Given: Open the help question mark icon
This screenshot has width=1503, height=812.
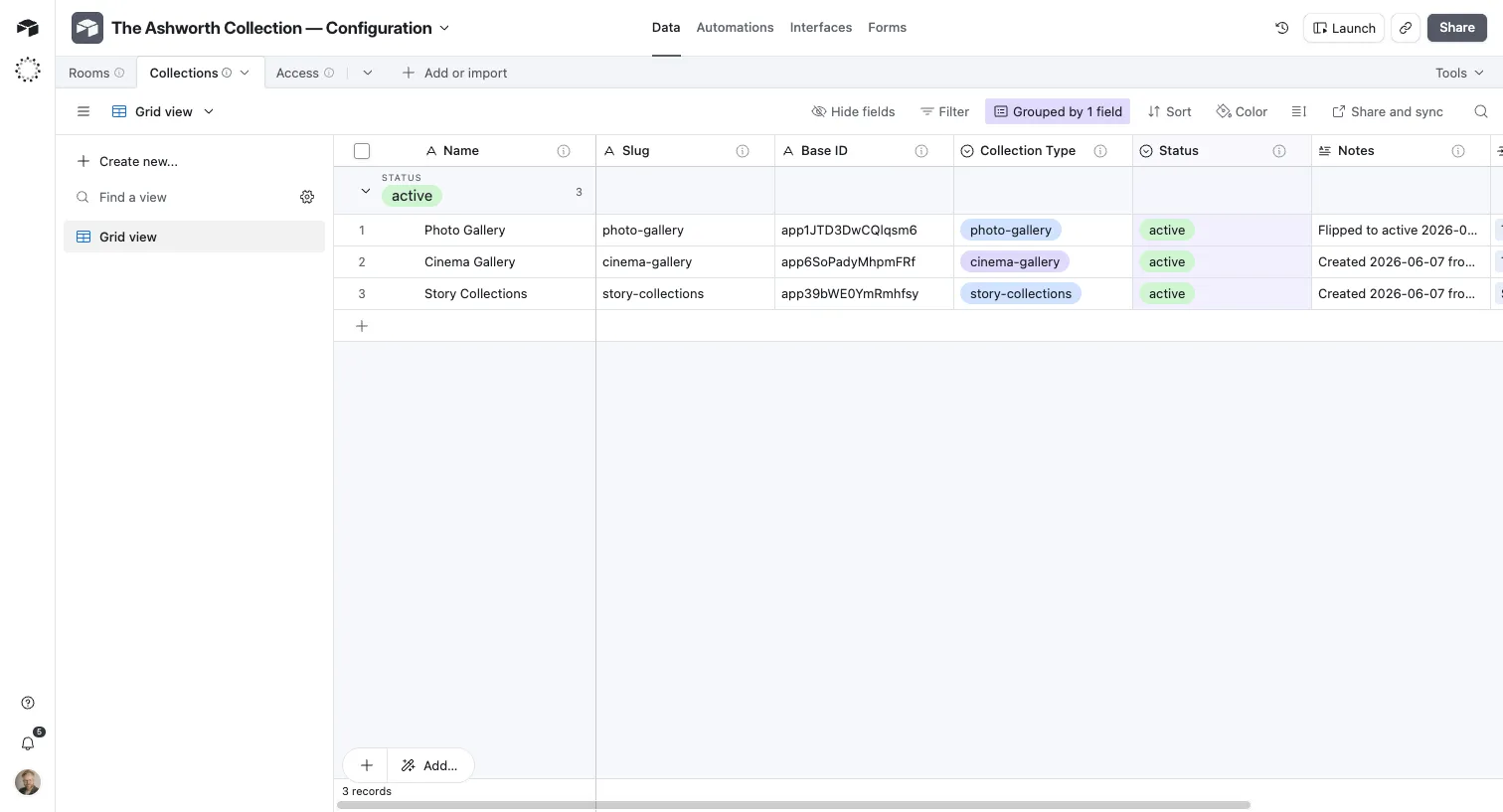Looking at the screenshot, I should point(28,703).
